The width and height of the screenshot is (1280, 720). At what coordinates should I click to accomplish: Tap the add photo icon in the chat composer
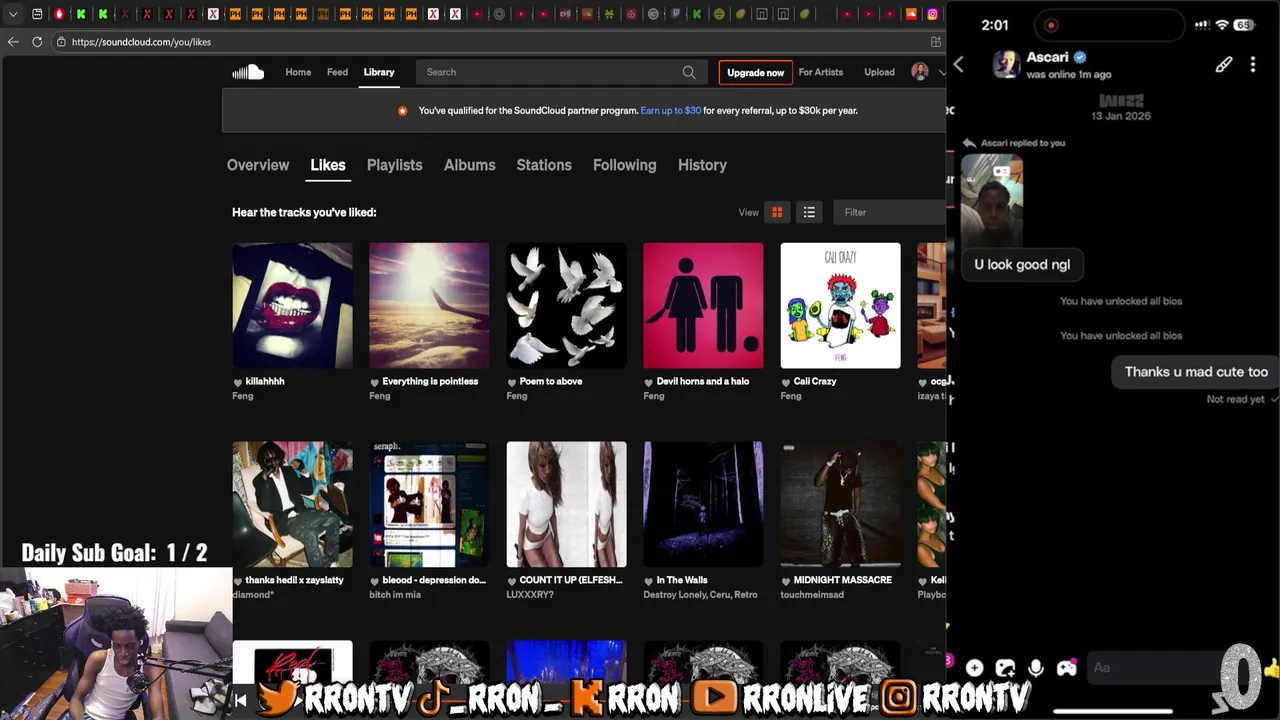(x=1005, y=668)
